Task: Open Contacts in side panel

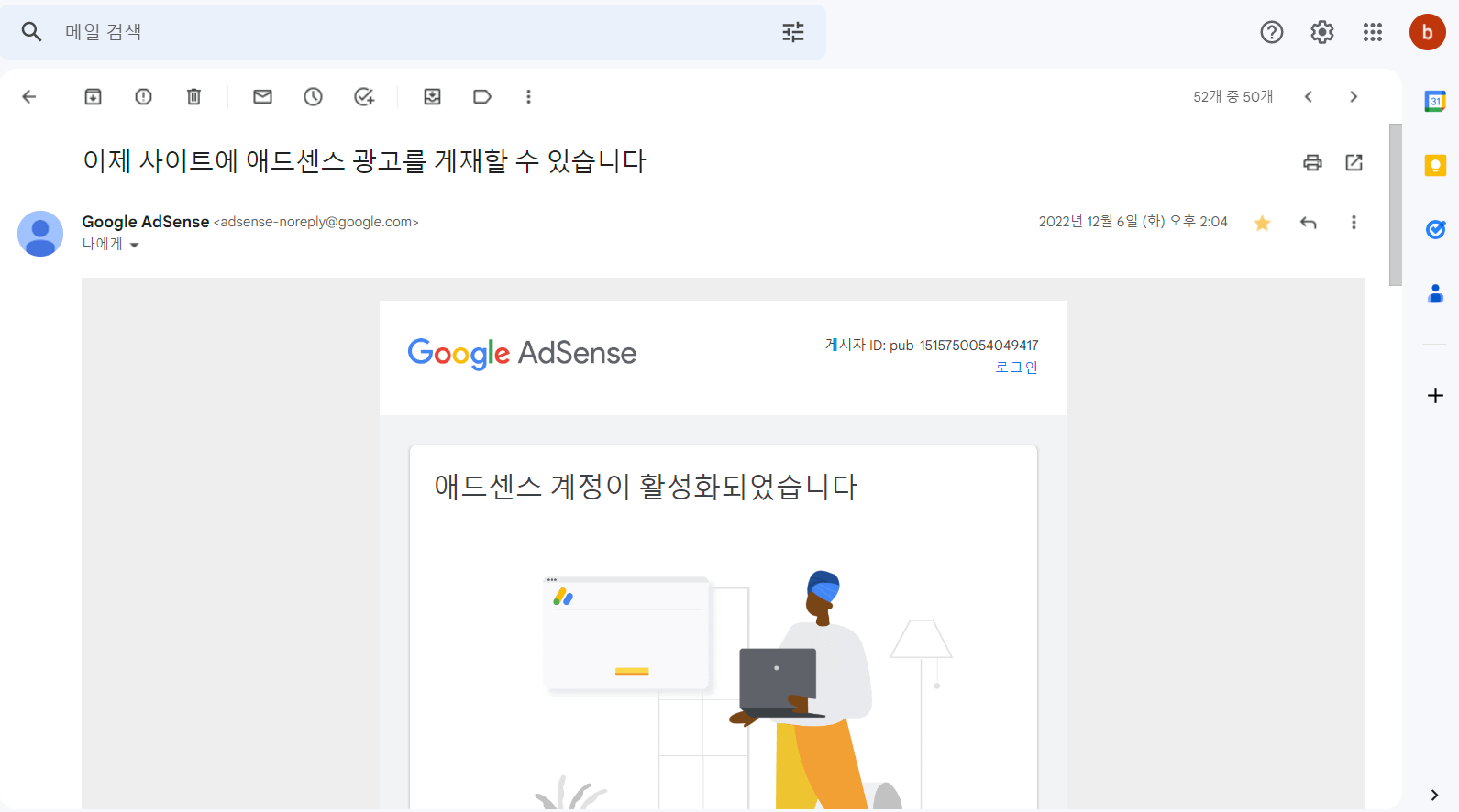Action: pyautogui.click(x=1435, y=293)
